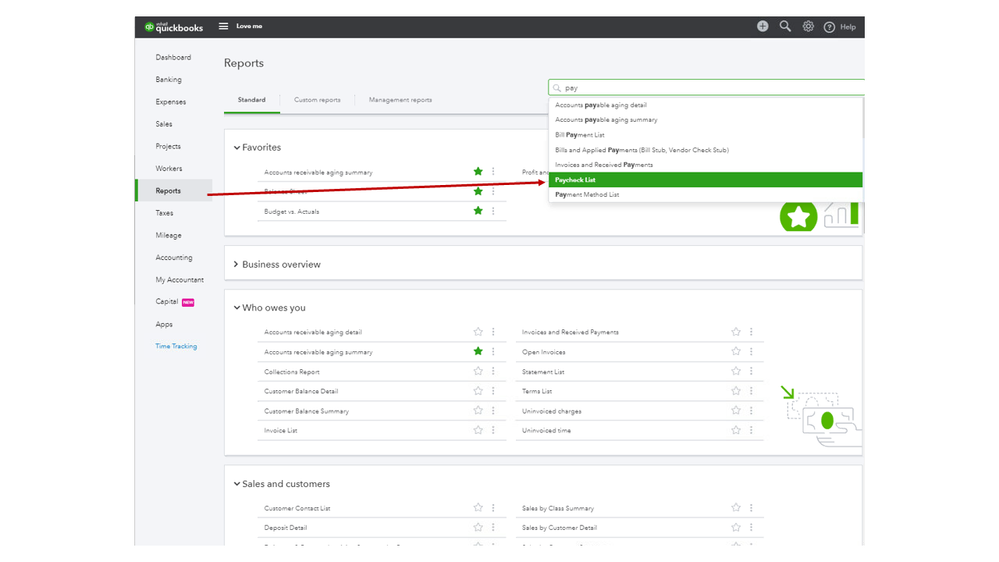Collapse the Sales and customers section

coord(237,484)
